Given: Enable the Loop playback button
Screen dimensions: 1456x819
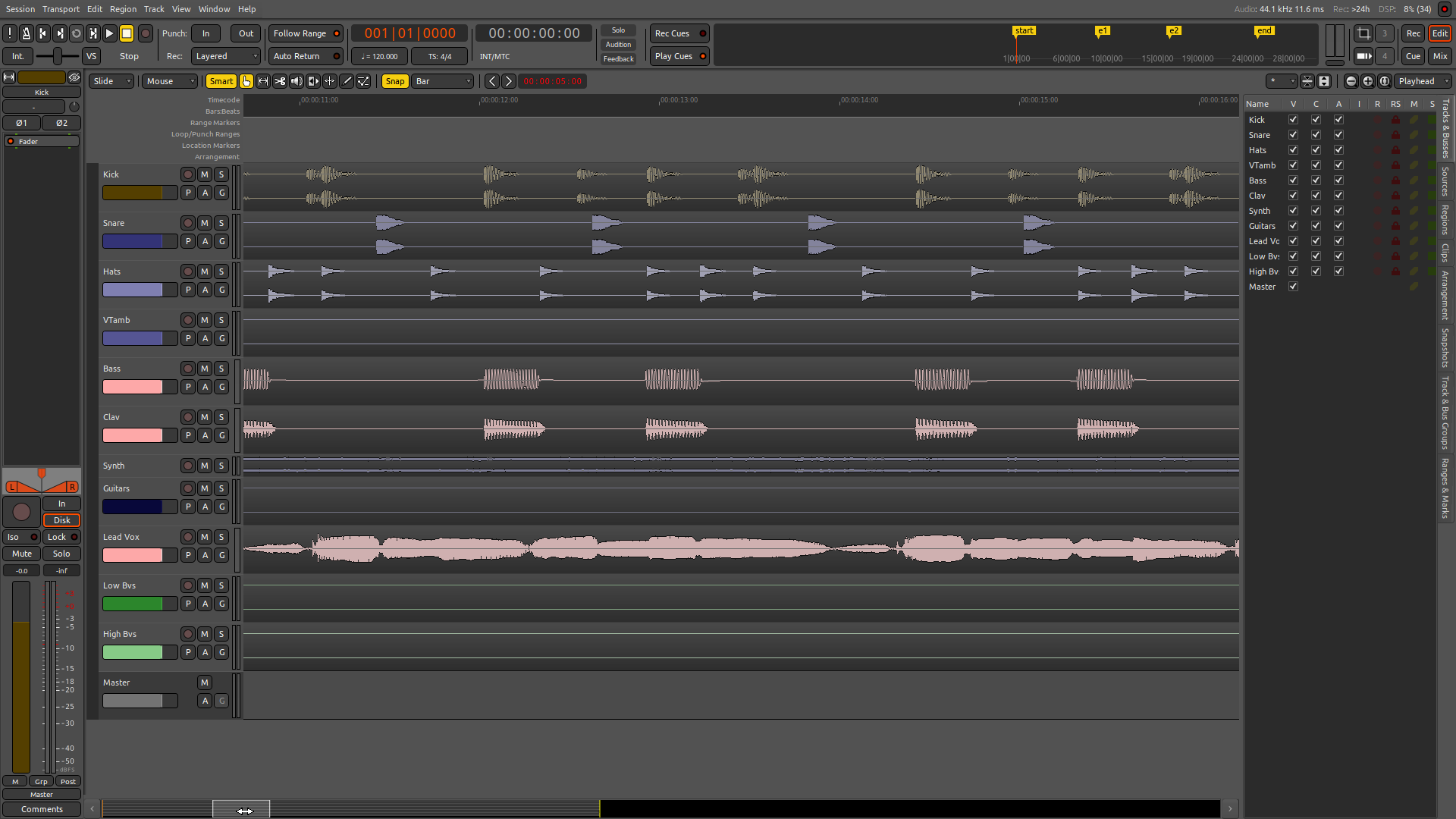Looking at the screenshot, I should (77, 33).
